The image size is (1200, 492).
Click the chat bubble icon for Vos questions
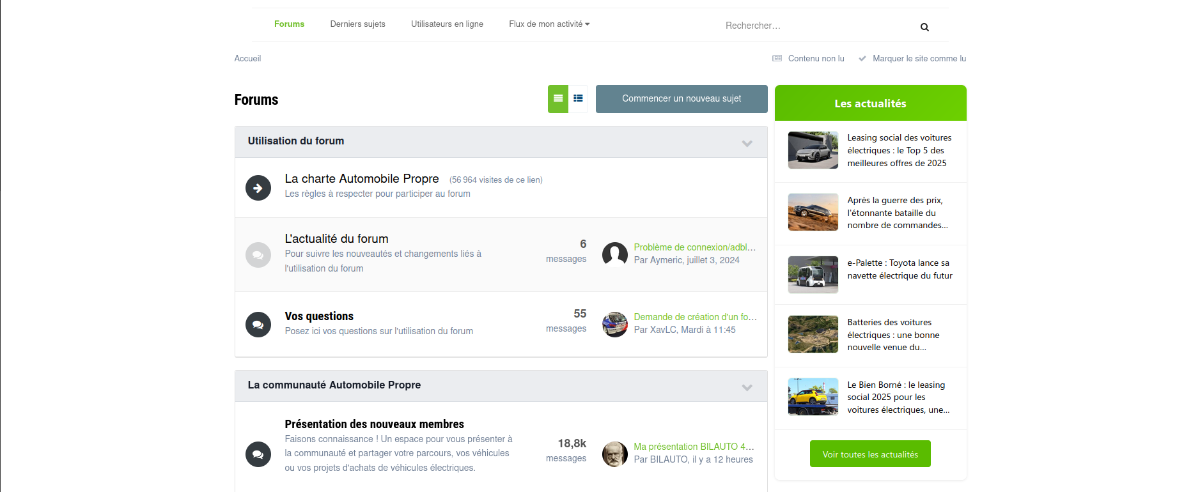(258, 324)
